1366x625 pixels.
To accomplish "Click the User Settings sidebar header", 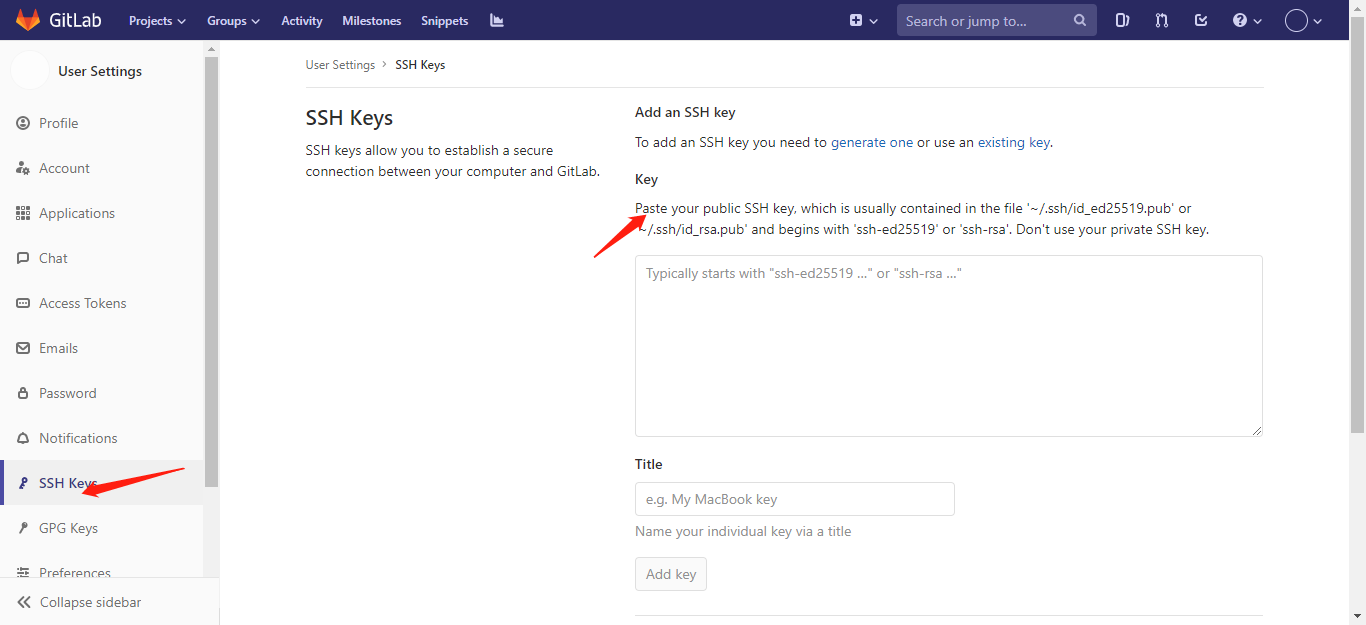I will coord(100,71).
